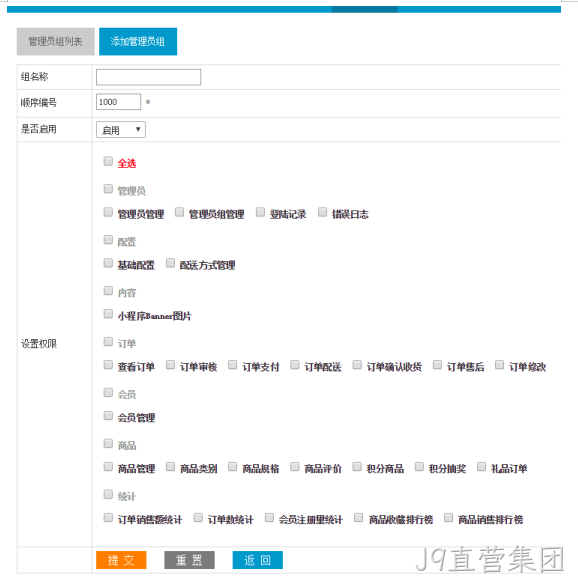Enable 配送方式管理 permission

(170, 263)
